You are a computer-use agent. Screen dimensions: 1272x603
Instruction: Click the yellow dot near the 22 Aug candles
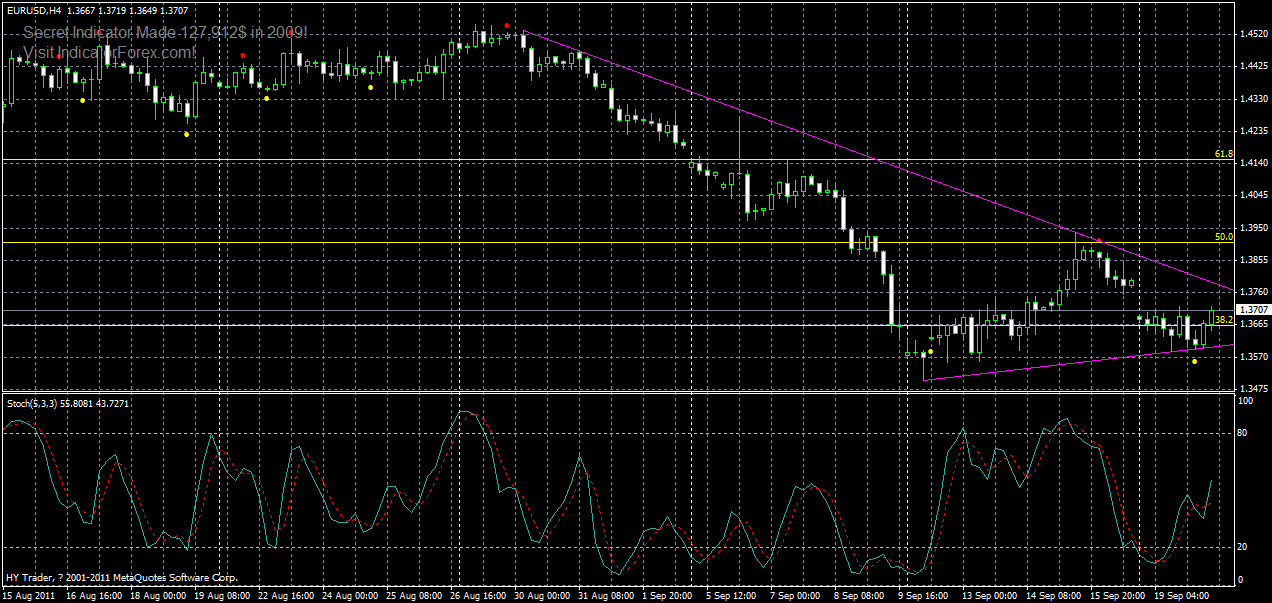coord(266,98)
